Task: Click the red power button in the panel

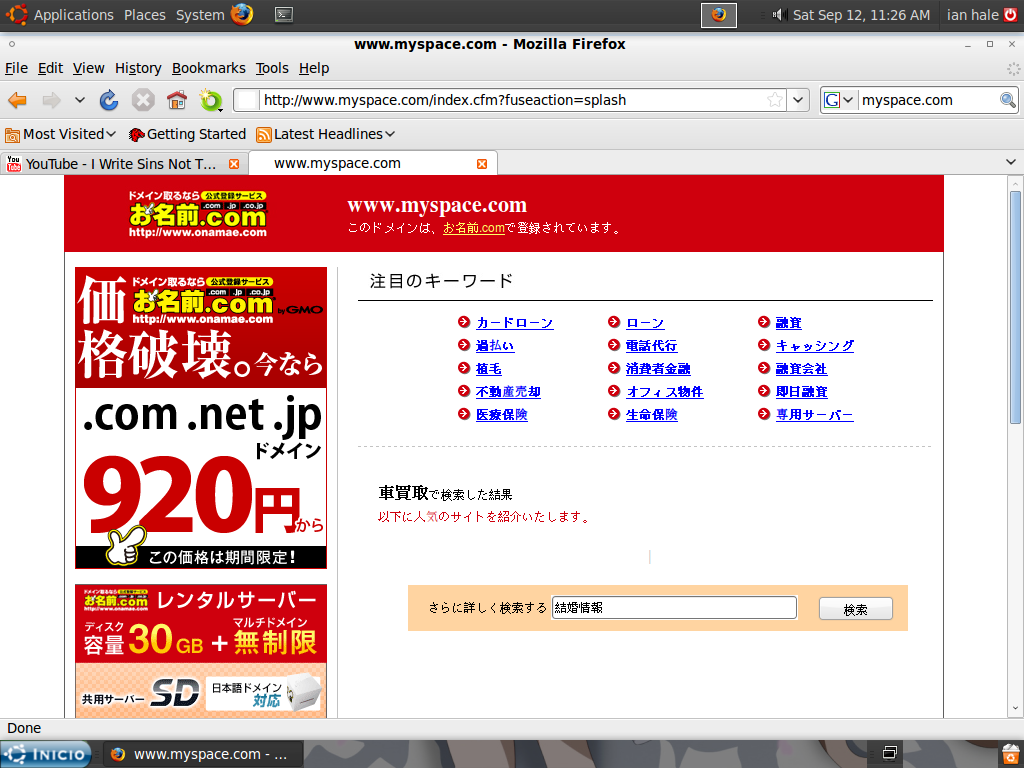Action: 1010,14
